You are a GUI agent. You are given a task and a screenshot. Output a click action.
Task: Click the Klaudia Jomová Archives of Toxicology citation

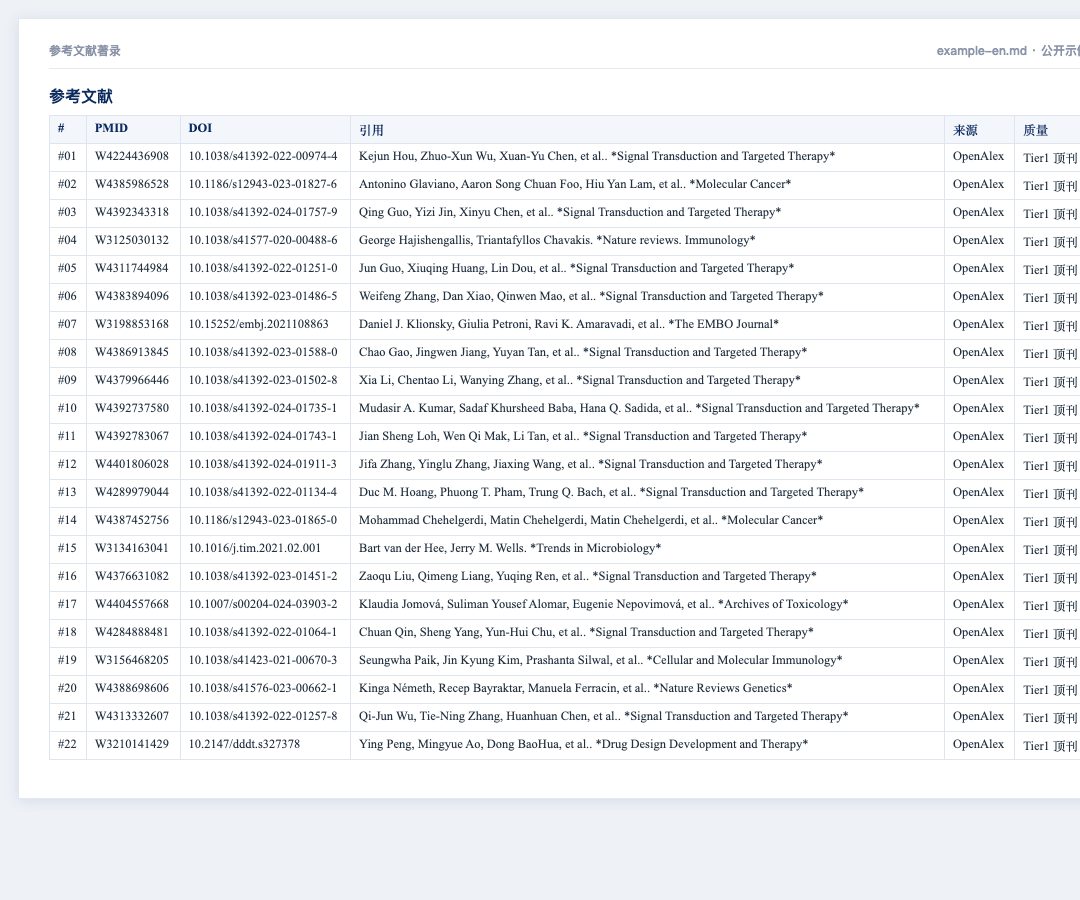point(603,604)
